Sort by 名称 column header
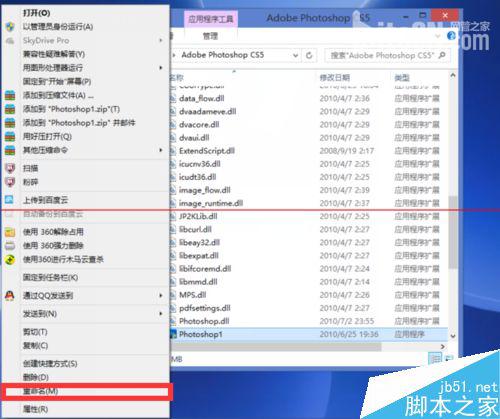Screen dimensions: 500x419 point(177,78)
